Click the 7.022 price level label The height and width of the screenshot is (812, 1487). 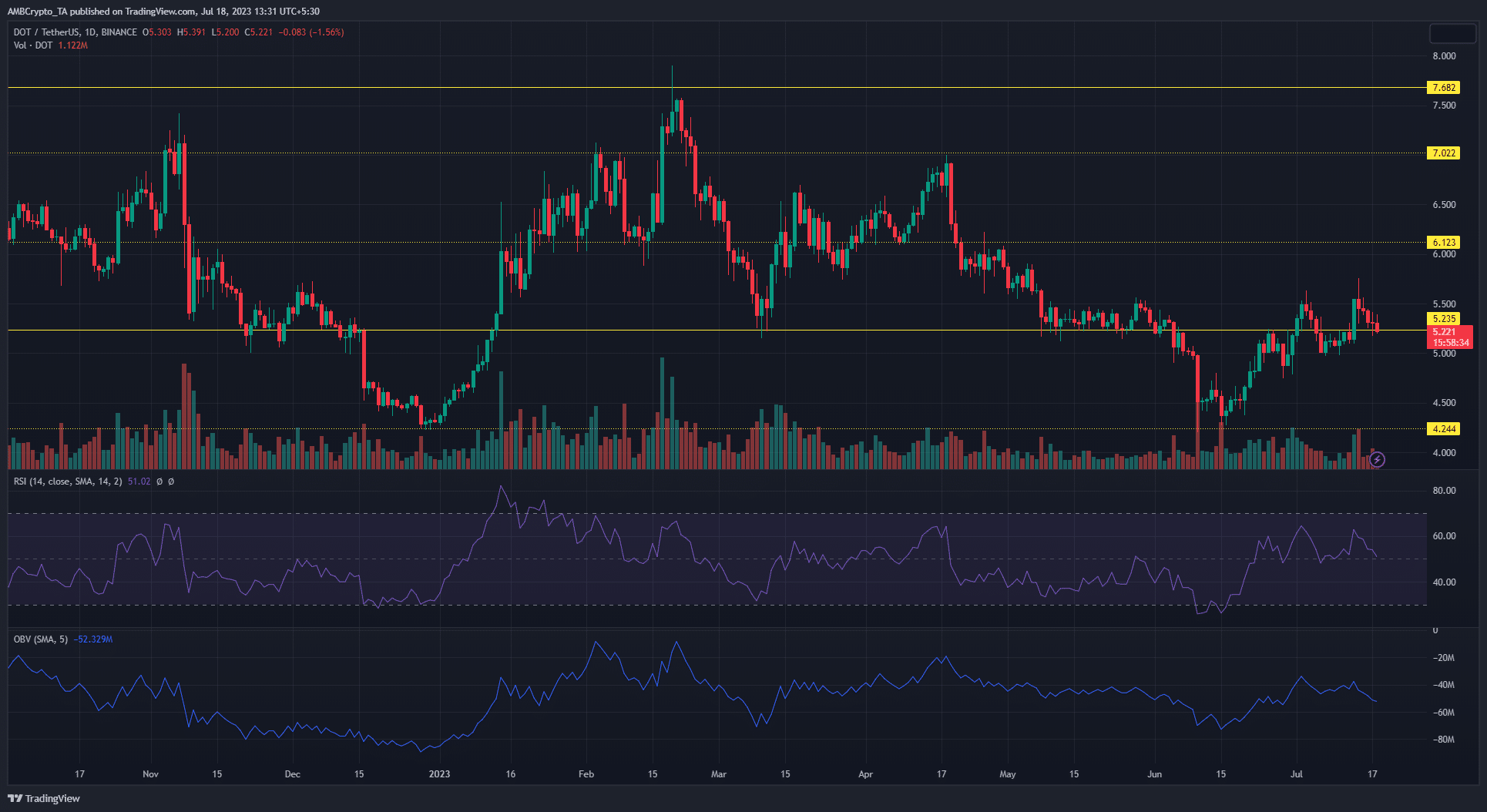click(1444, 153)
